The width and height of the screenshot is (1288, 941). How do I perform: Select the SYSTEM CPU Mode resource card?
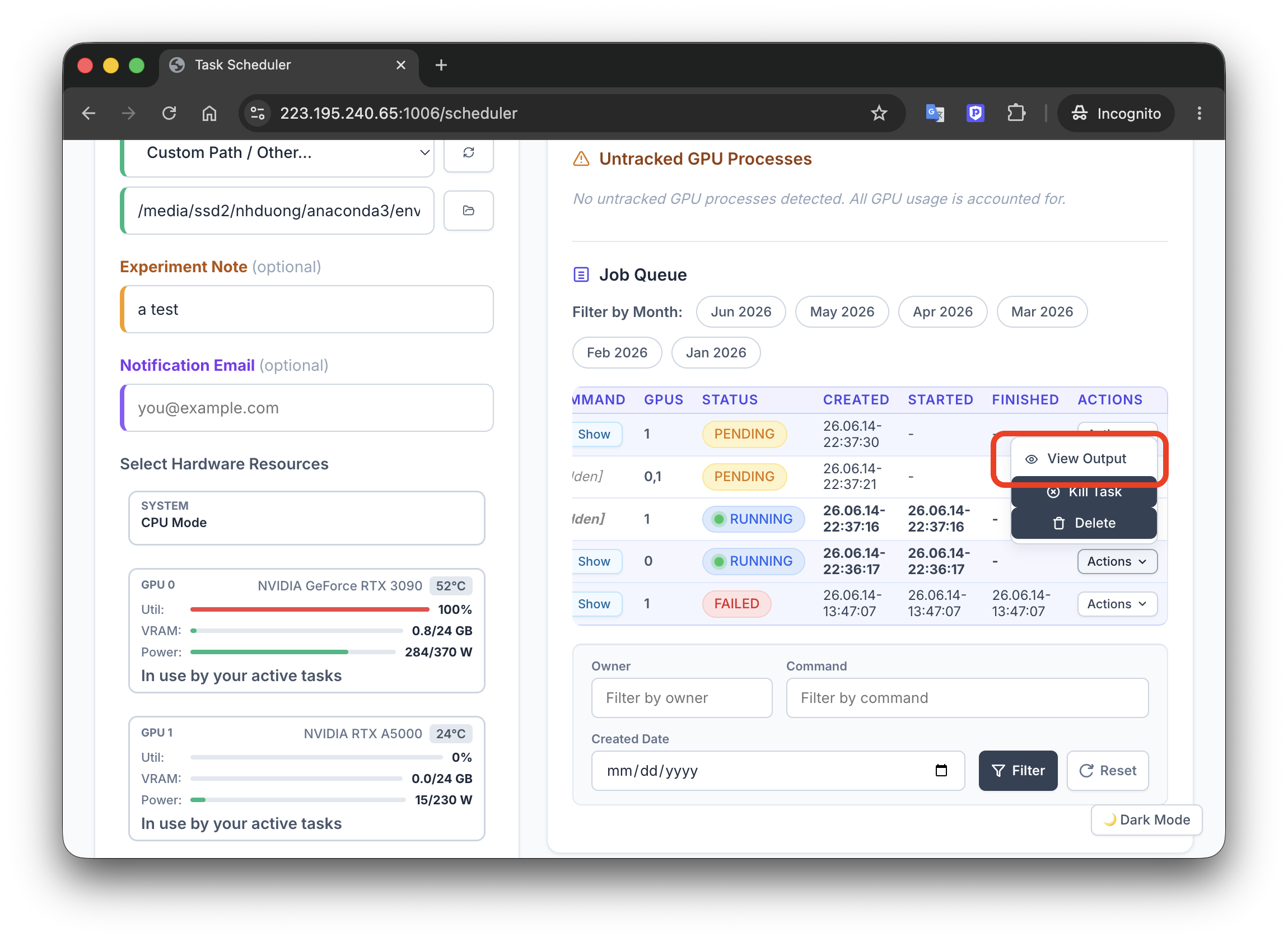point(306,517)
